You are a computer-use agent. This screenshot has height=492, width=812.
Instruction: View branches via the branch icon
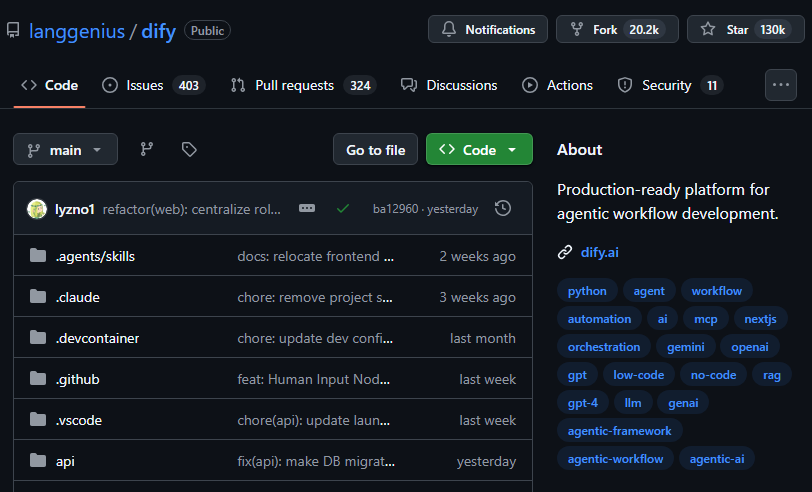[x=147, y=150]
